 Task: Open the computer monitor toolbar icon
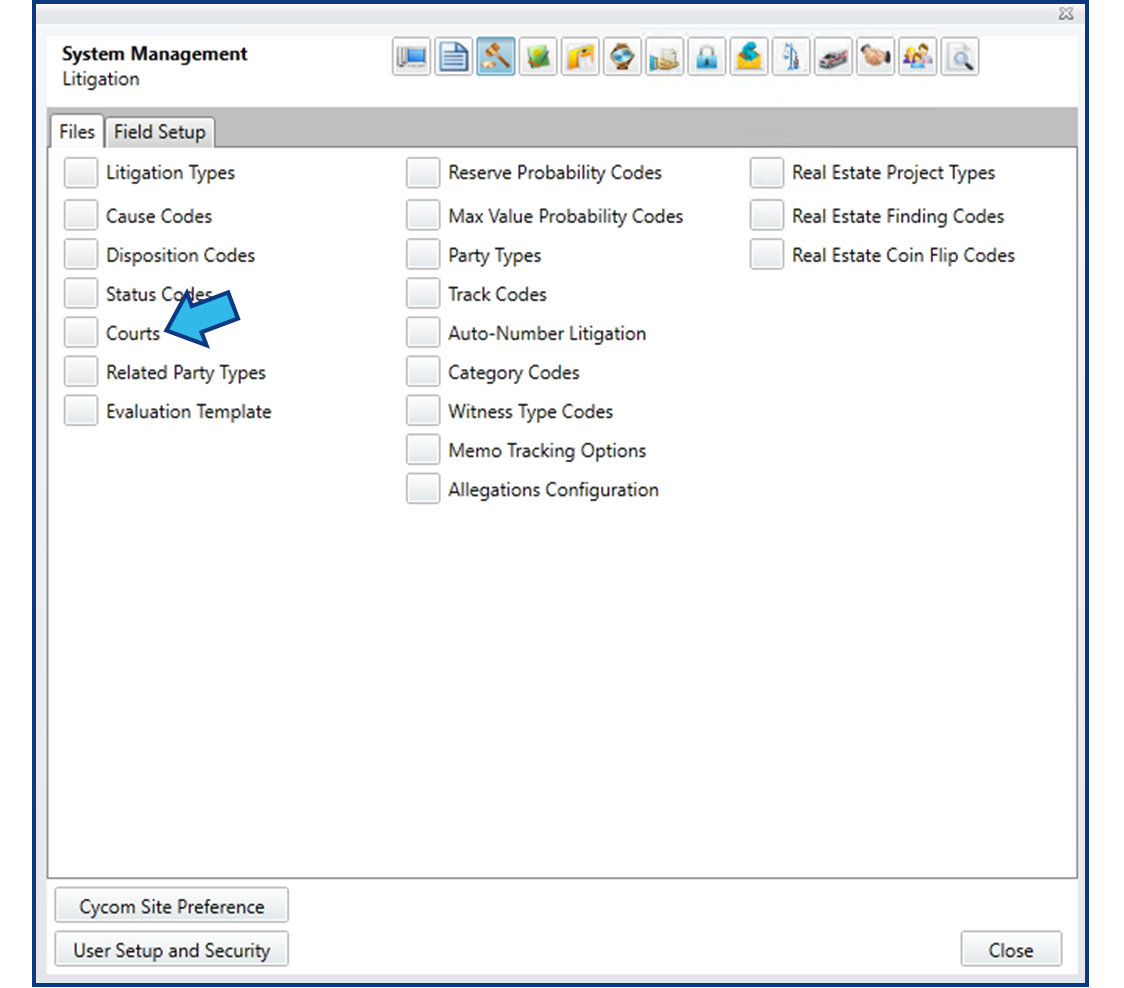[412, 57]
